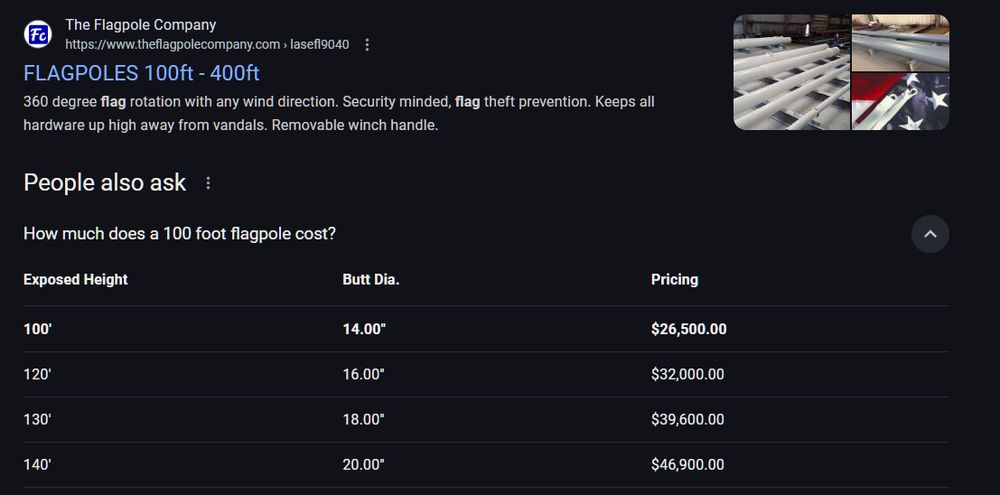The width and height of the screenshot is (1000, 495).
Task: Open the American flag thumbnail image
Action: tap(900, 101)
